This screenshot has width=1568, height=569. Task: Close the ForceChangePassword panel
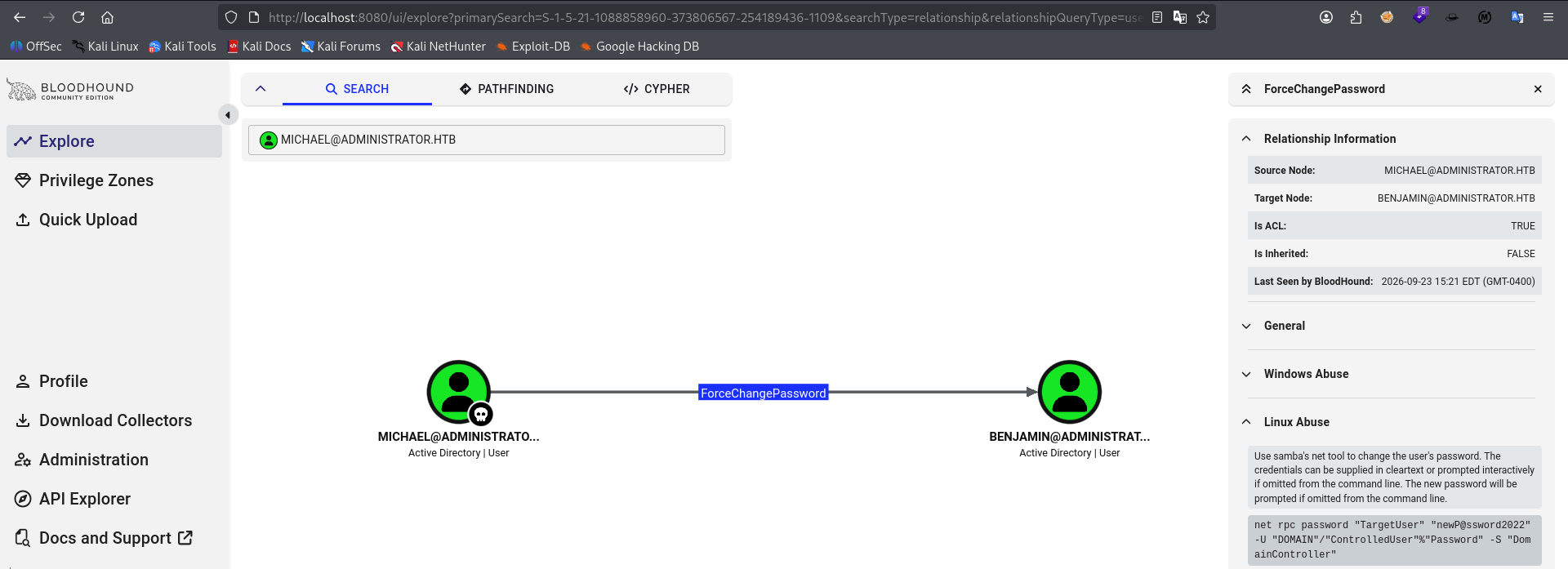[1538, 89]
